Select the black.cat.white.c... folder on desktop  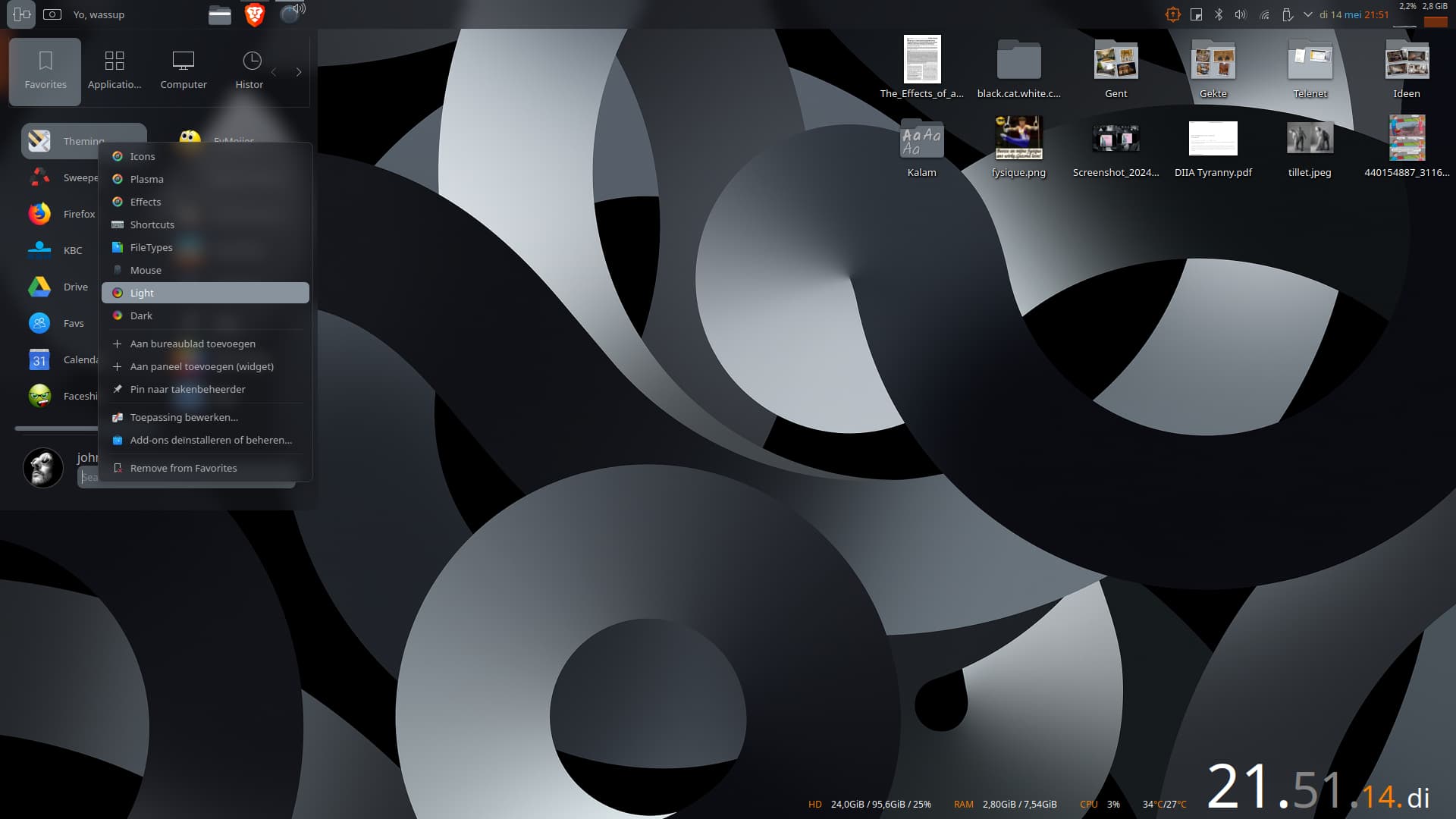(x=1018, y=67)
